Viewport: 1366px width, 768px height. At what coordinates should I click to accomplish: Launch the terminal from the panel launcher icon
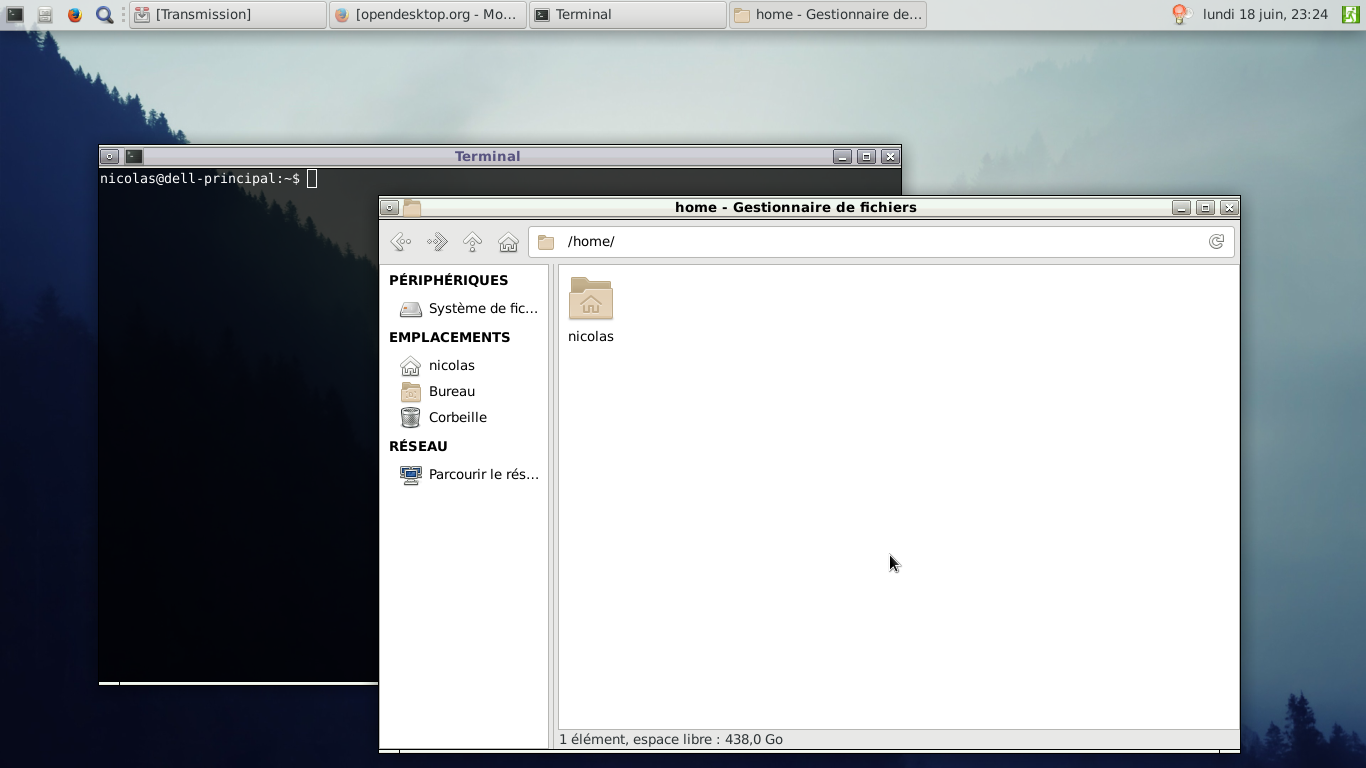pos(15,15)
